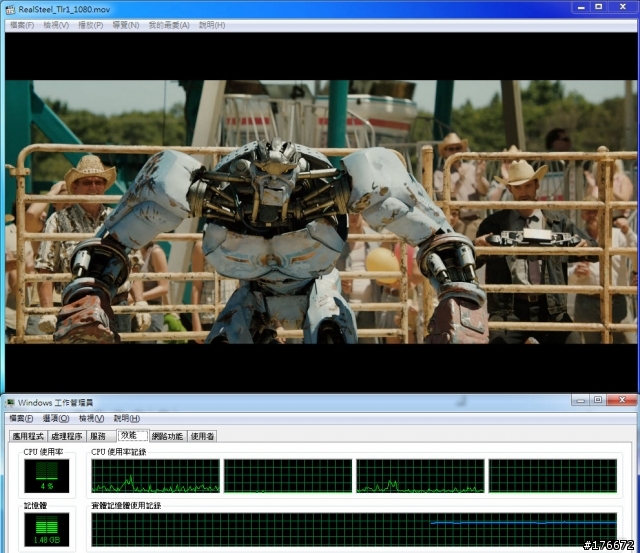This screenshot has width=640, height=553.
Task: Open Task Manager's 說明(H) menu
Action: 127,418
